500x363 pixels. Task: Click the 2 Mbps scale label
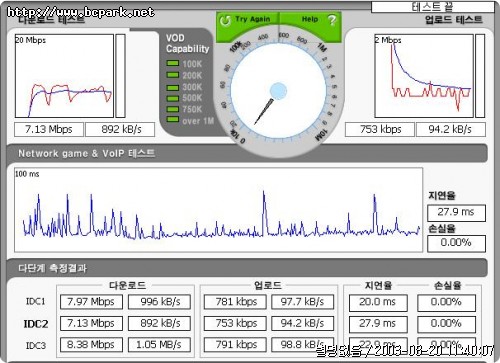pyautogui.click(x=388, y=40)
